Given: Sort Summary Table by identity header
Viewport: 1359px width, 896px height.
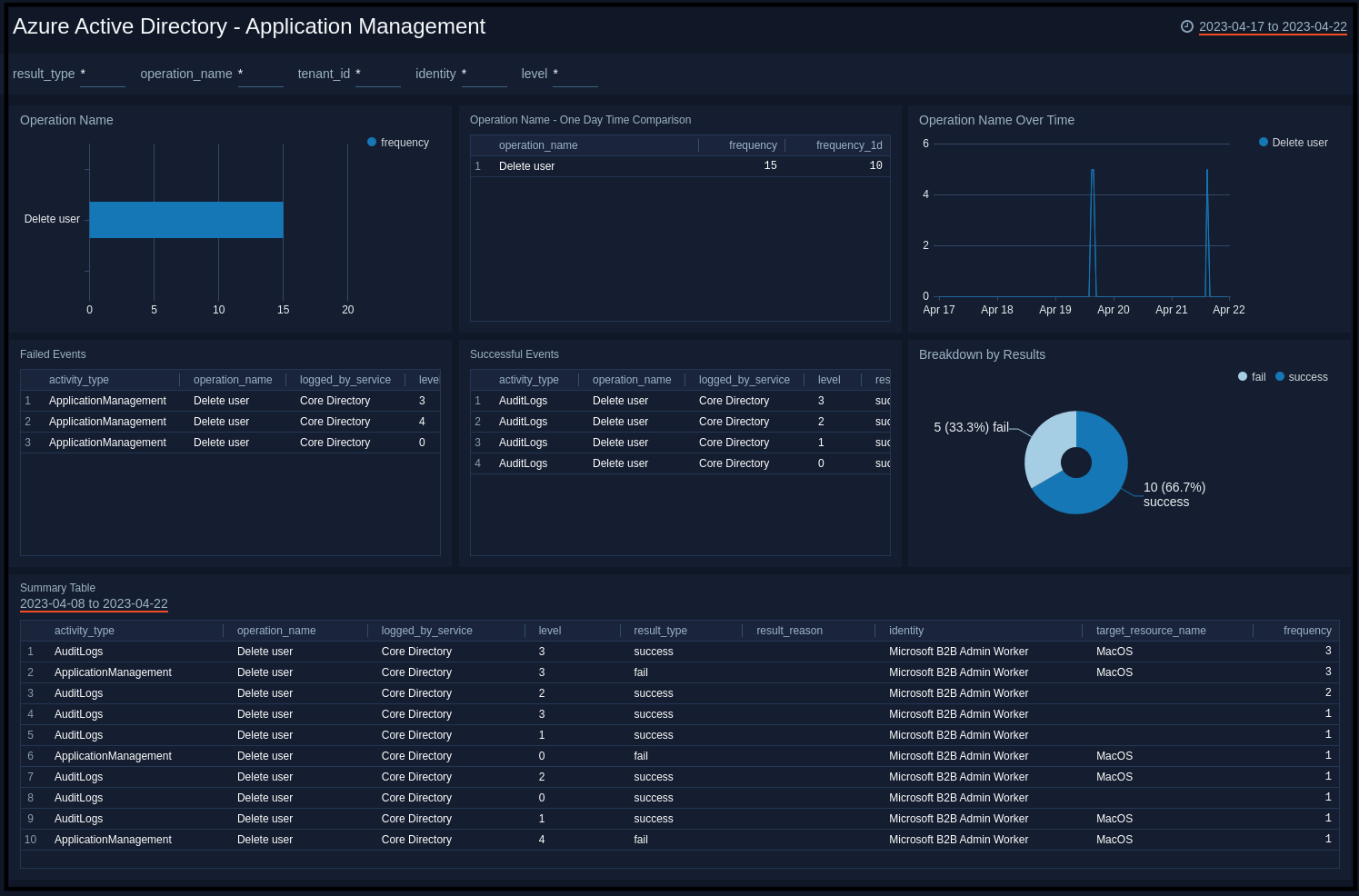Looking at the screenshot, I should pyautogui.click(x=906, y=631).
